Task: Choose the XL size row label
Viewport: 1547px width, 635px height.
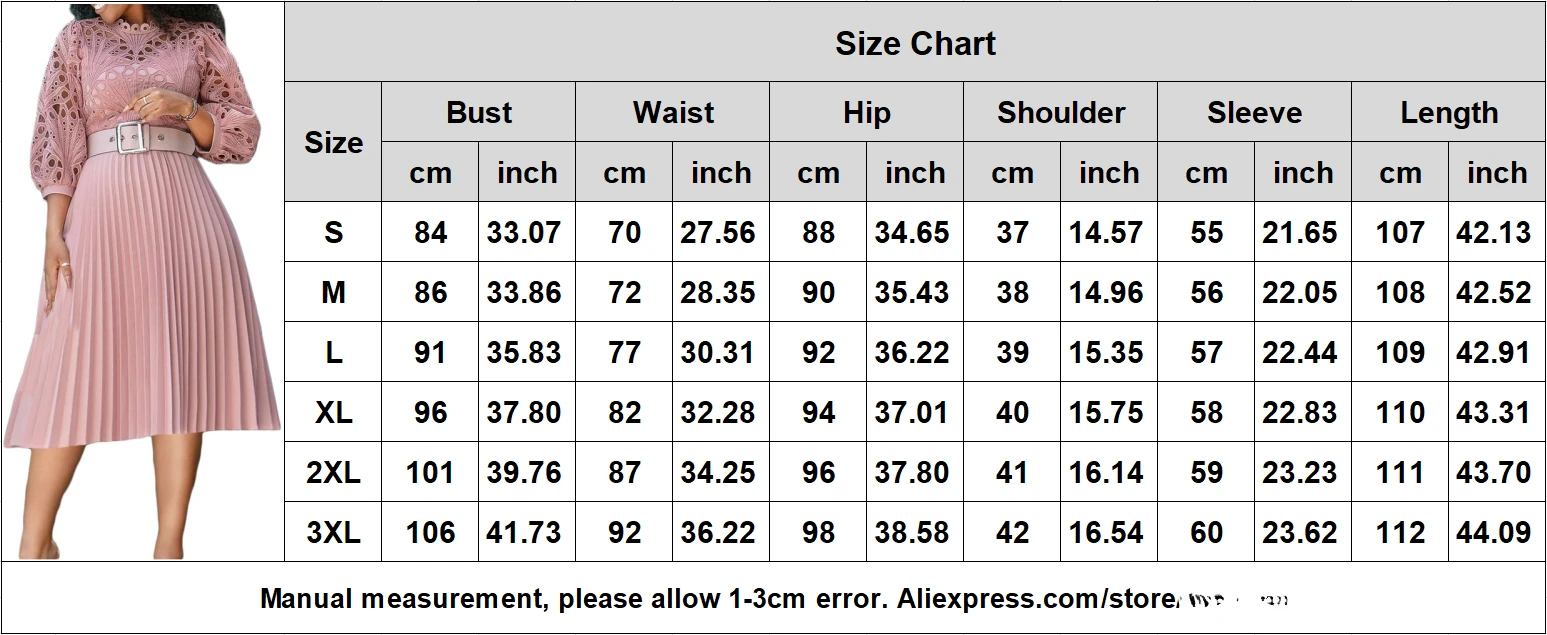Action: tap(333, 413)
